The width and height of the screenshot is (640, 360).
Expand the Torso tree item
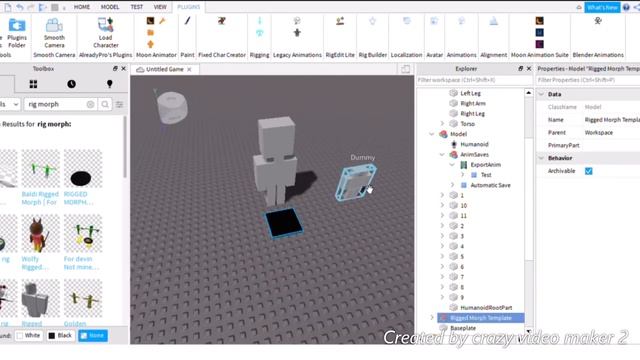(x=442, y=123)
